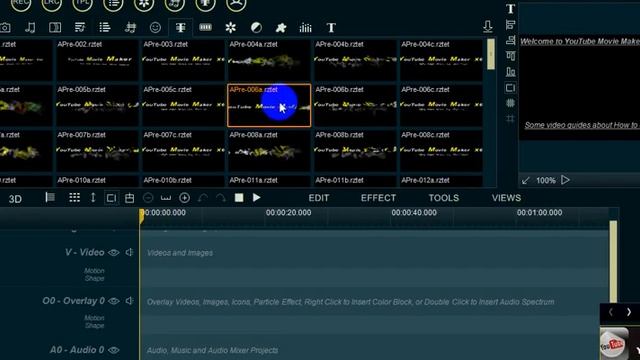Click the round LRC lyric button
Viewport: 640px width, 360px height.
point(52,4)
